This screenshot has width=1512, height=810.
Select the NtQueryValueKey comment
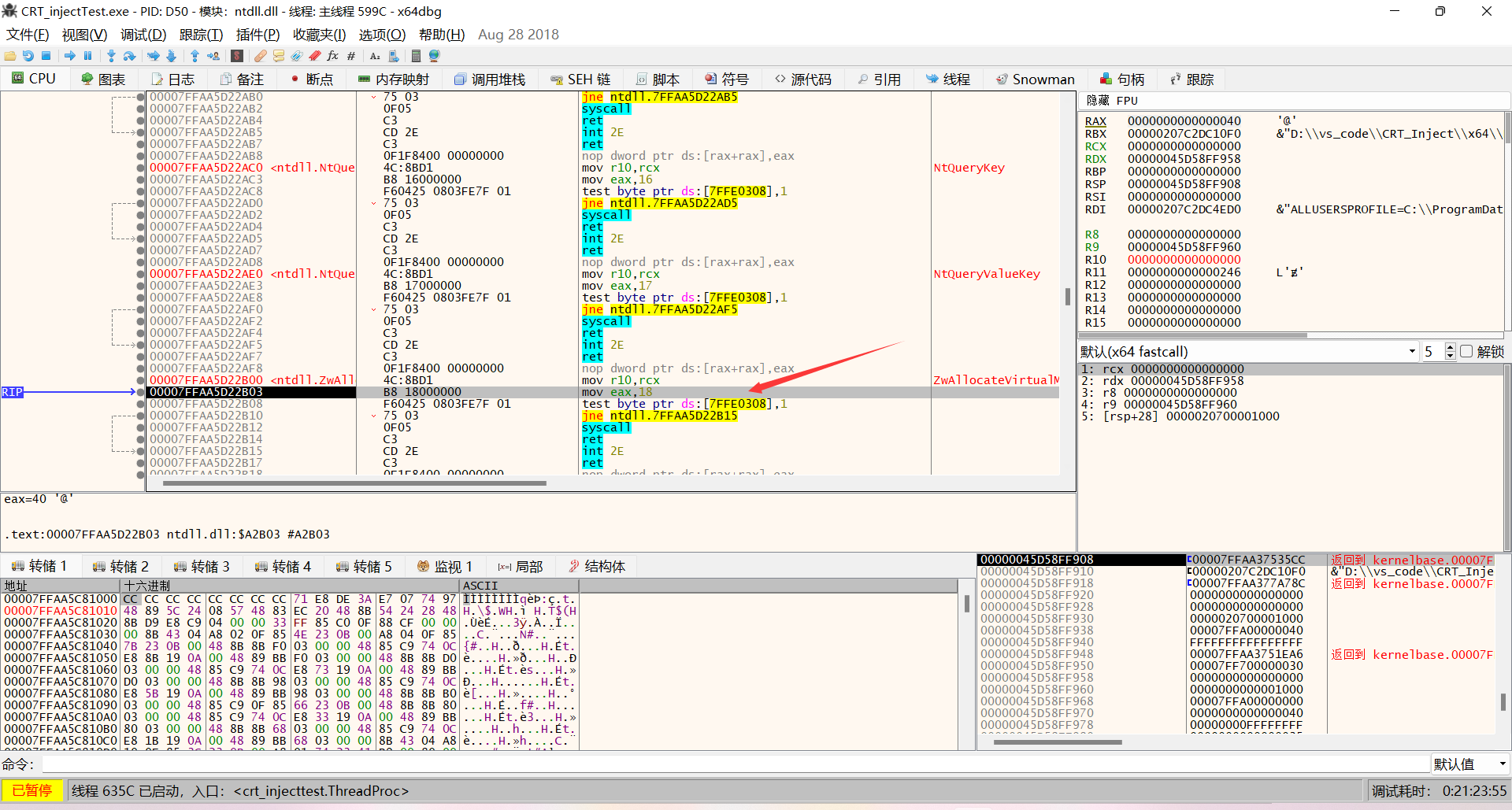pos(987,274)
